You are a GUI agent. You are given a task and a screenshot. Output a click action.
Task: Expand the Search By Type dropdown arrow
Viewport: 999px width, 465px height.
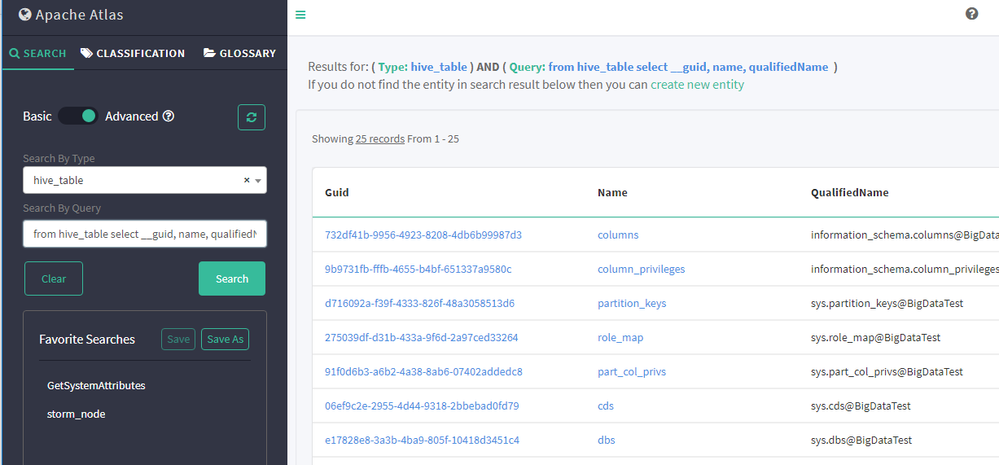tap(258, 181)
